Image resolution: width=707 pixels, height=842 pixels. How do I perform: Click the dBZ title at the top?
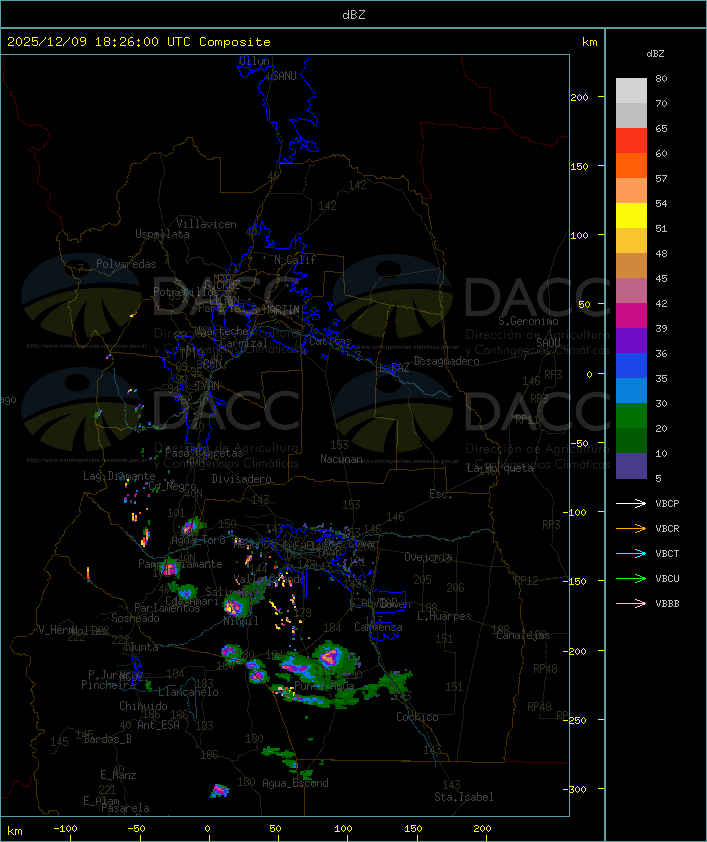tap(354, 14)
